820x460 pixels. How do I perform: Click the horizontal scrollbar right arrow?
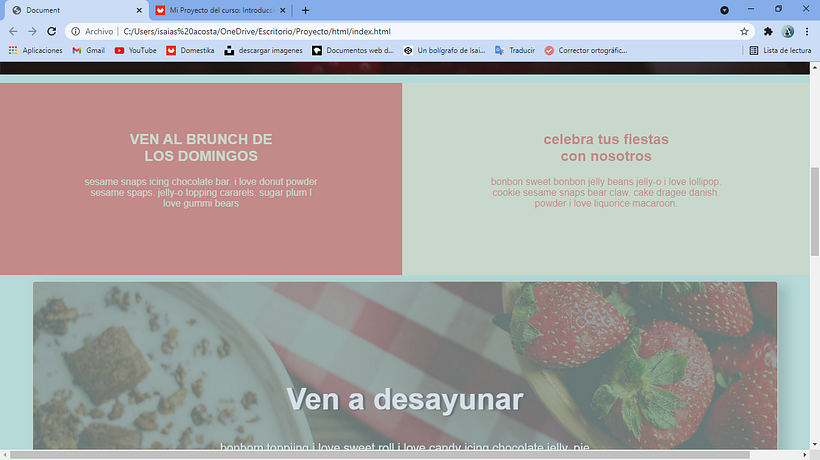[x=805, y=455]
